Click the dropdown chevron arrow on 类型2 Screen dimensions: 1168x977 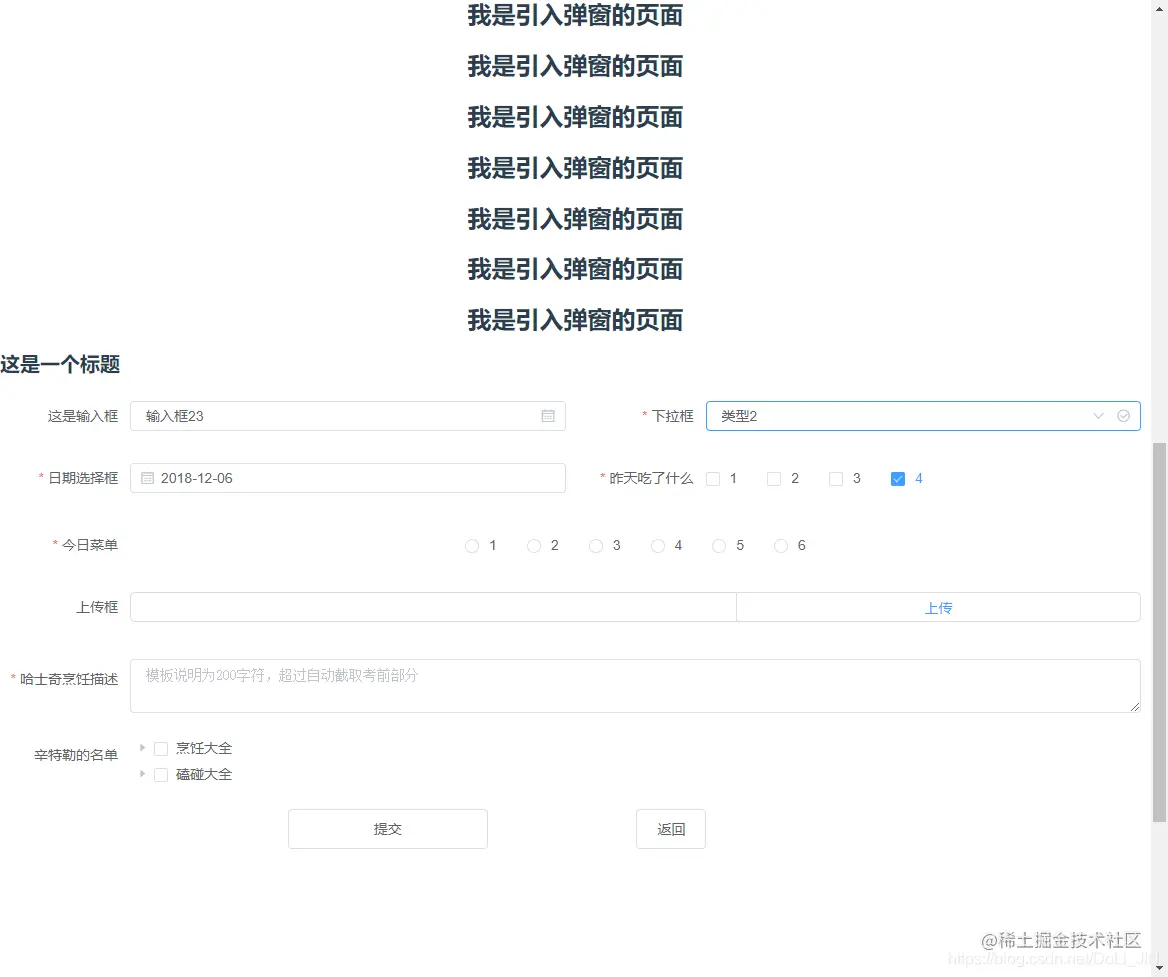(1098, 416)
